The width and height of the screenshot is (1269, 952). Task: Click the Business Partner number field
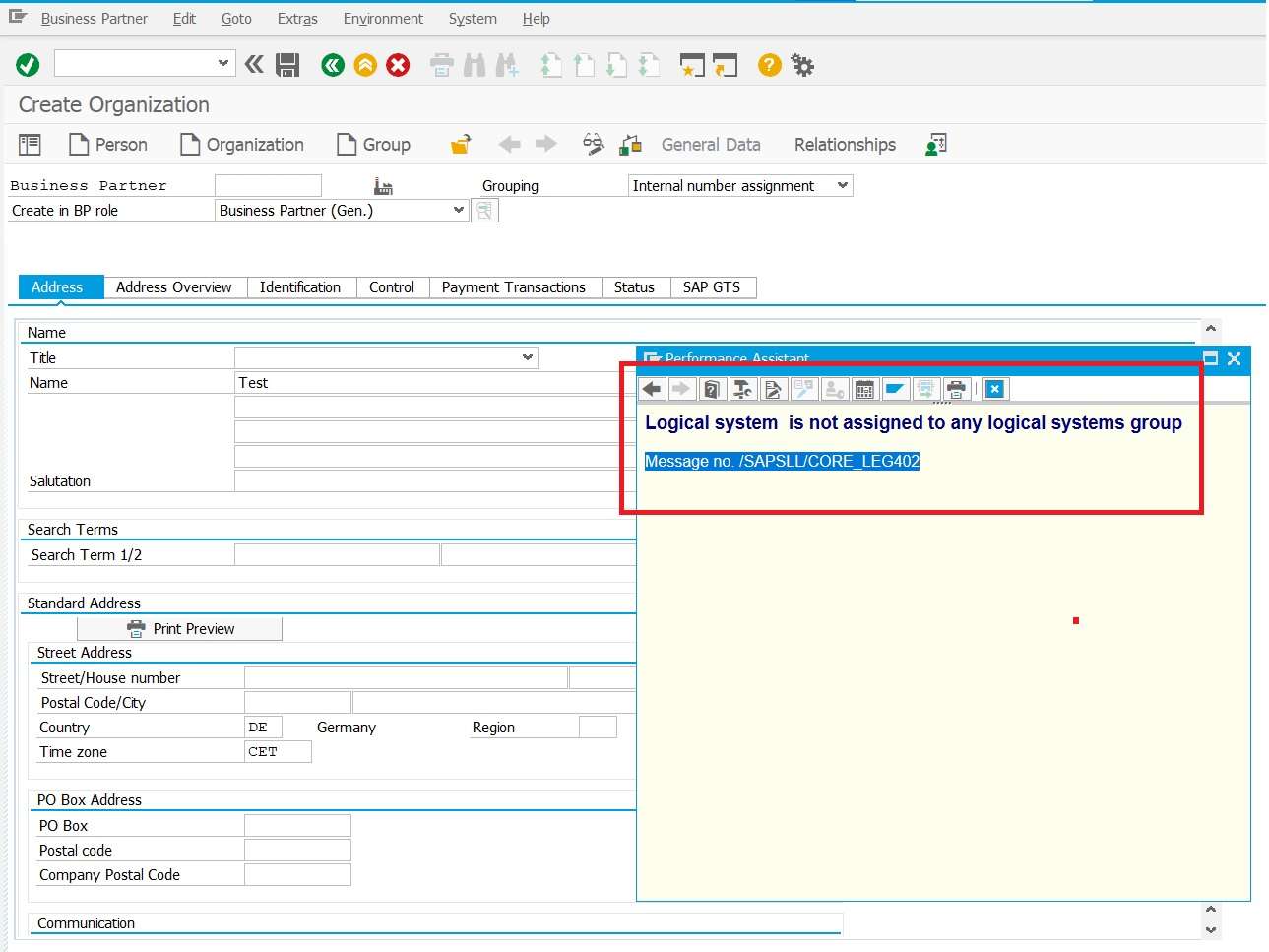[268, 185]
